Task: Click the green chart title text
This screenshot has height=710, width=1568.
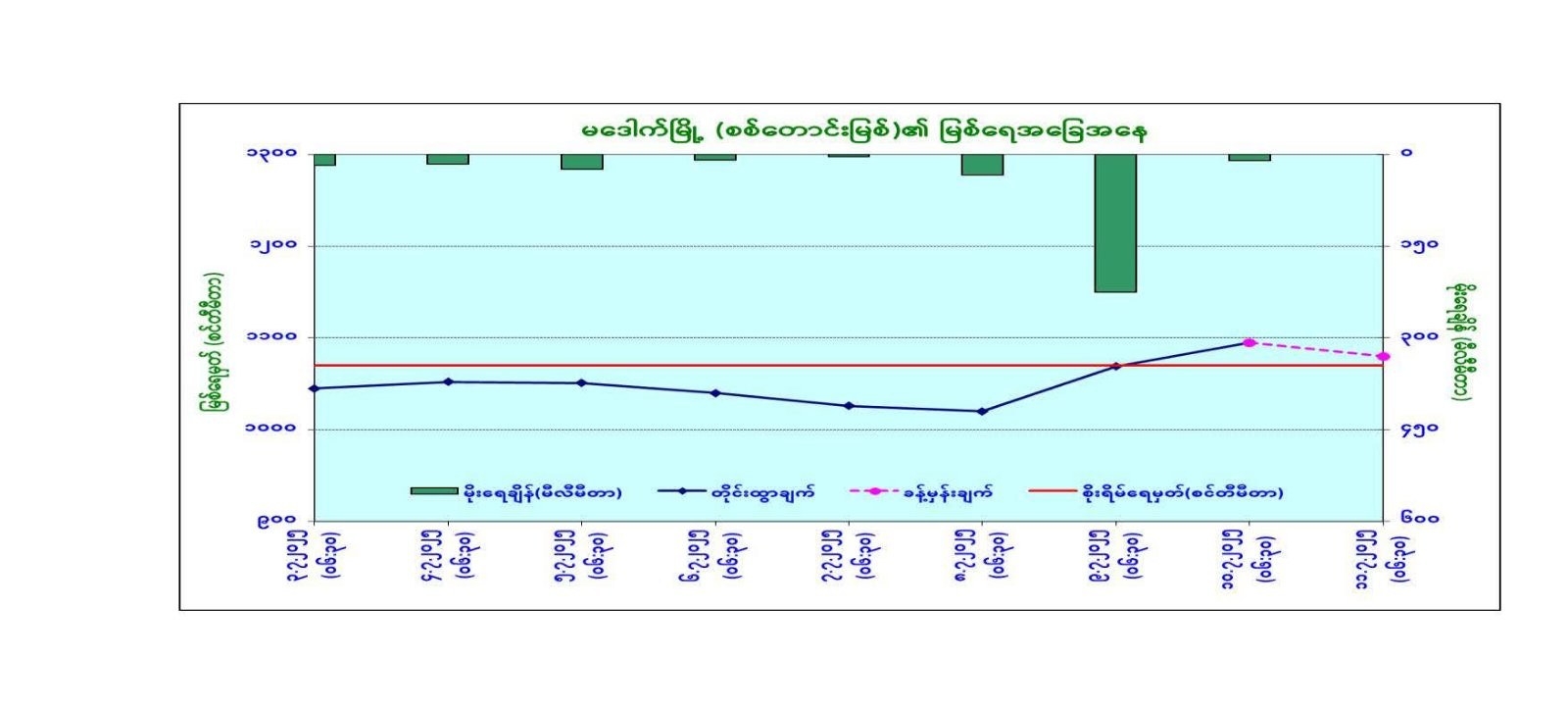Action: pos(863,131)
